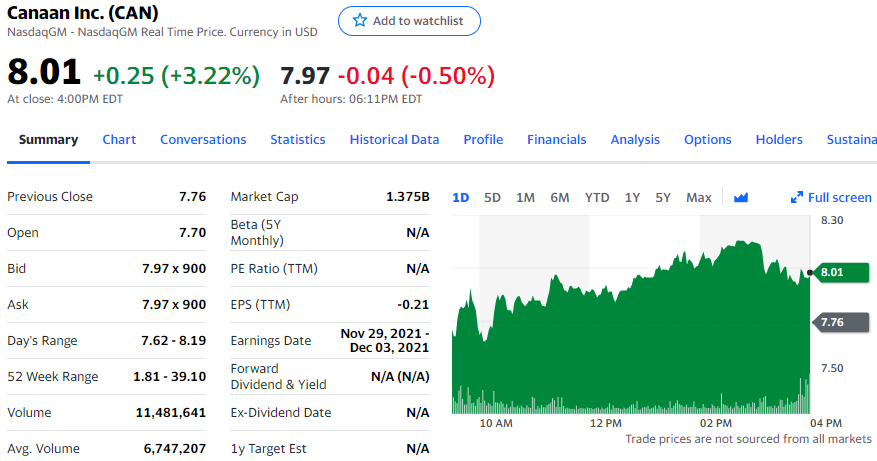Open the chart type area icon
This screenshot has width=877, height=461.
point(741,197)
